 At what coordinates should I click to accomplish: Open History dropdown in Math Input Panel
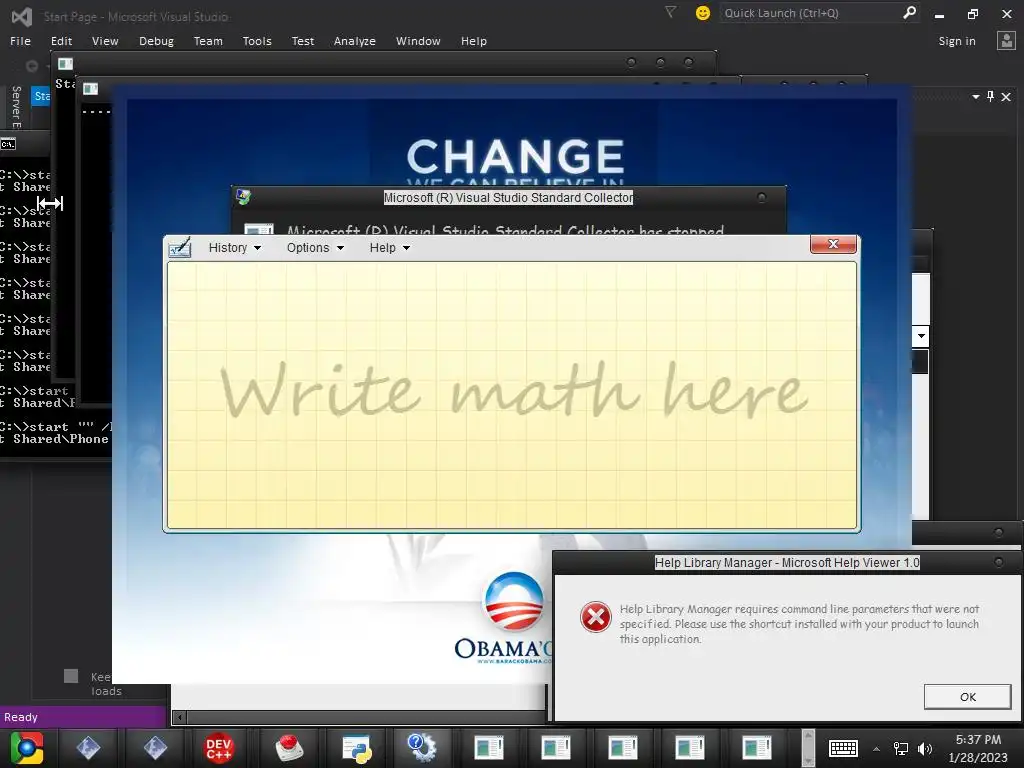pyautogui.click(x=234, y=248)
